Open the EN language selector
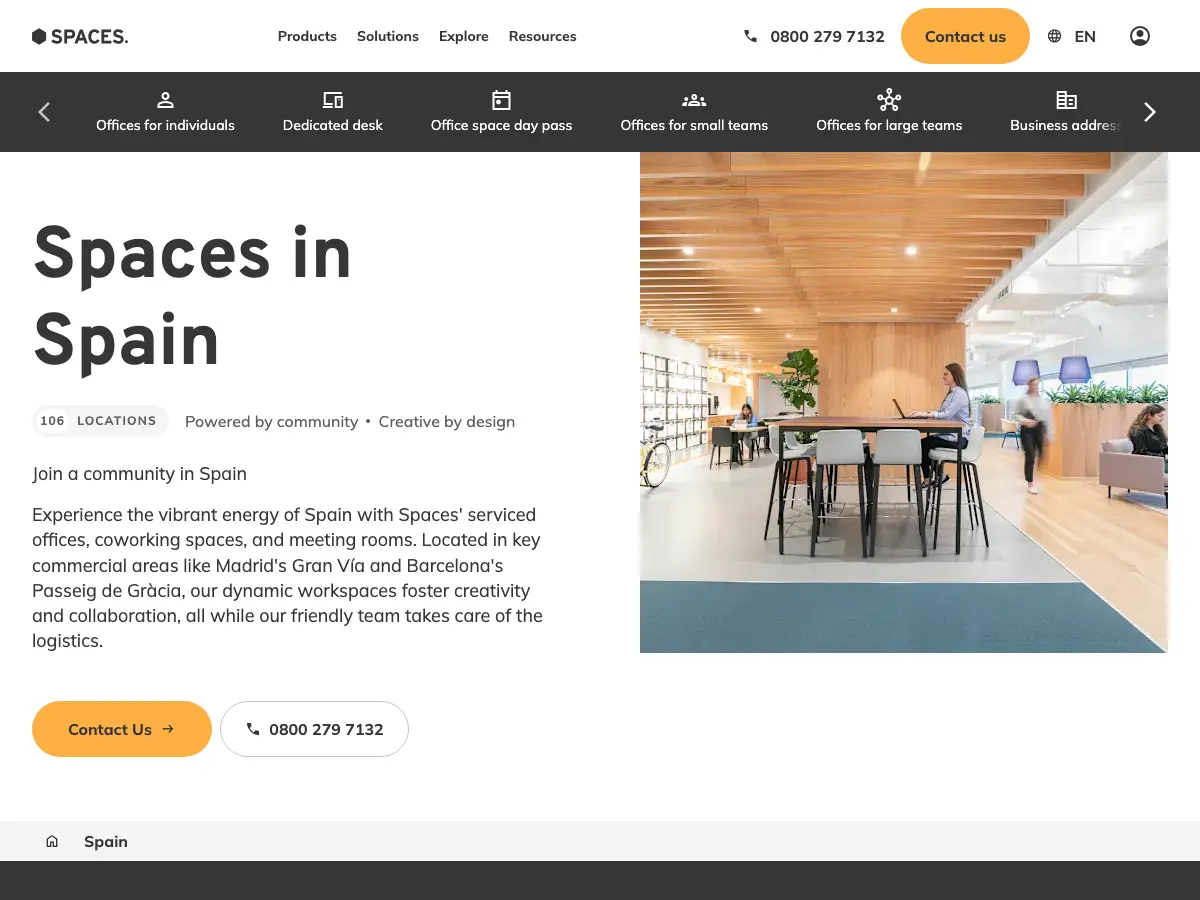The image size is (1200, 900). 1085,36
